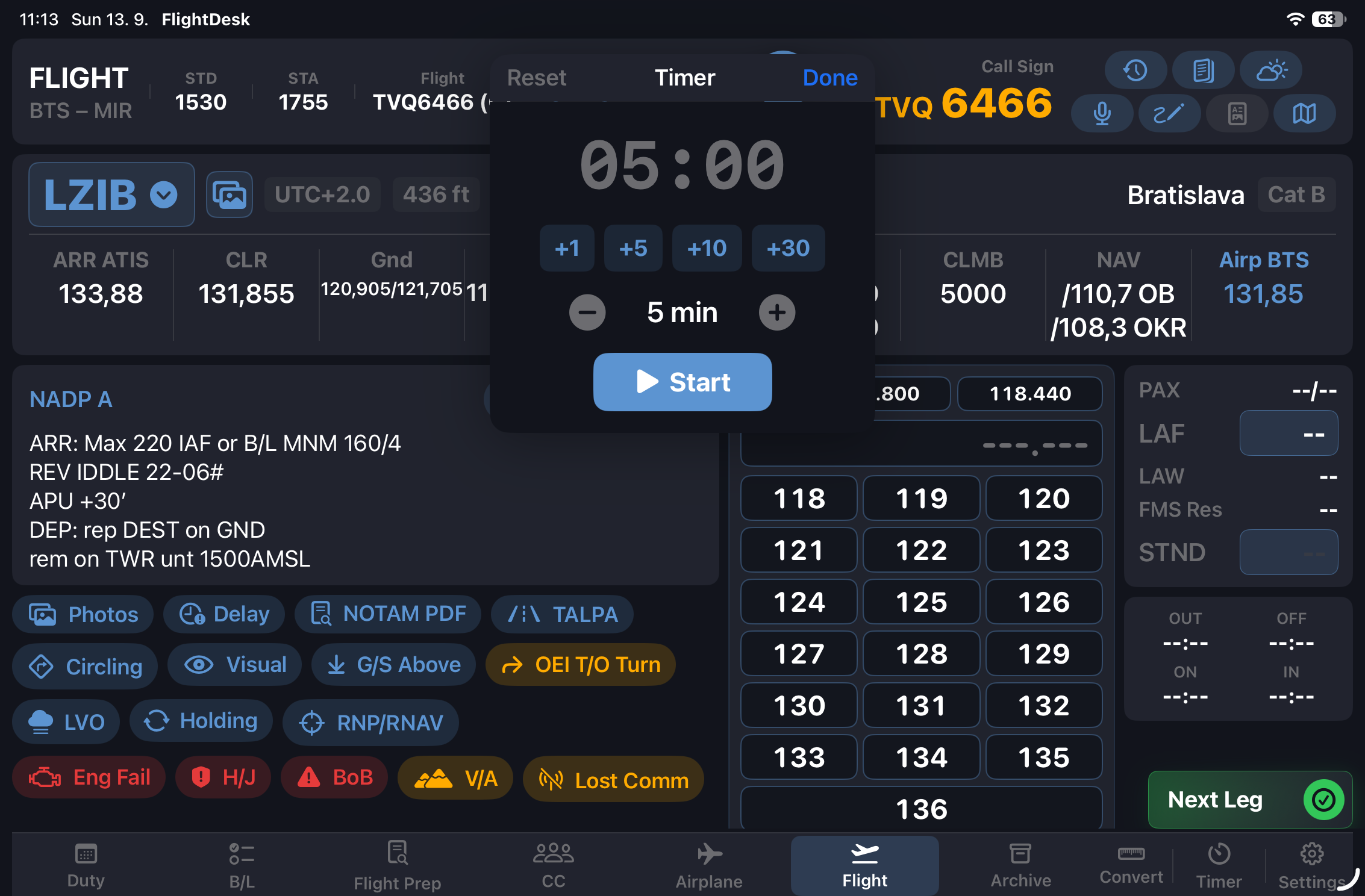The image size is (1365, 896).
Task: Tap Done in the Timer popup
Action: tap(830, 78)
